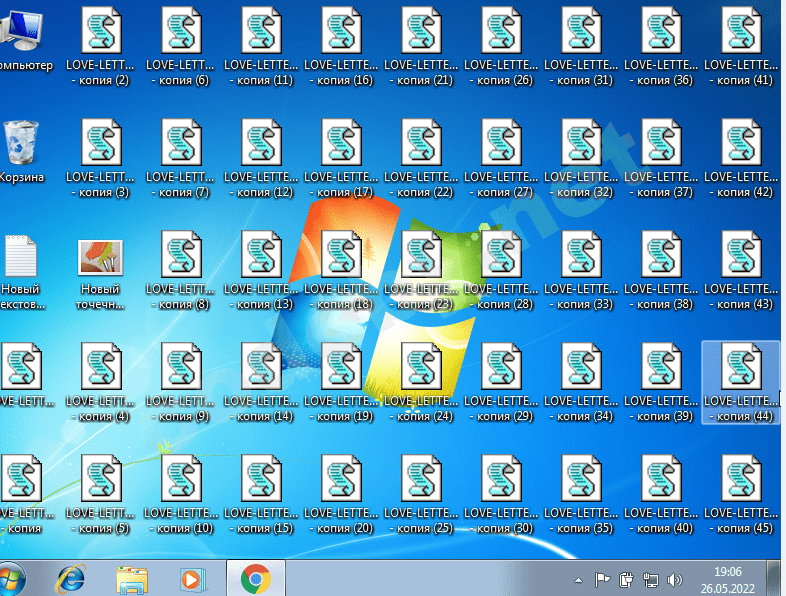
Task: Select LOVE-LETTER копия (43) file icon
Action: [x=741, y=255]
